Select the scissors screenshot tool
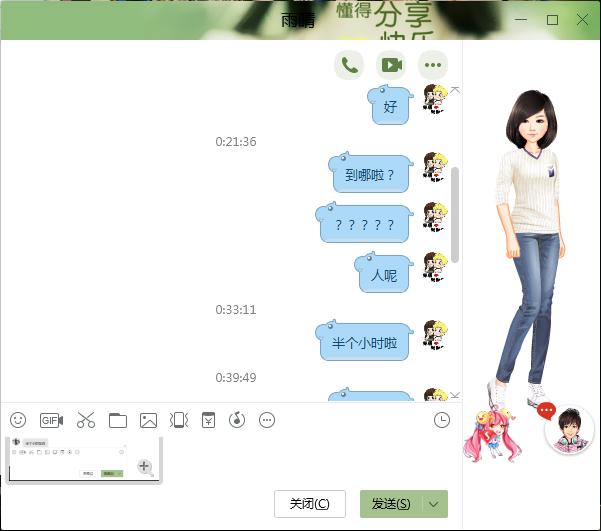Viewport: 601px width, 531px height. [86, 420]
